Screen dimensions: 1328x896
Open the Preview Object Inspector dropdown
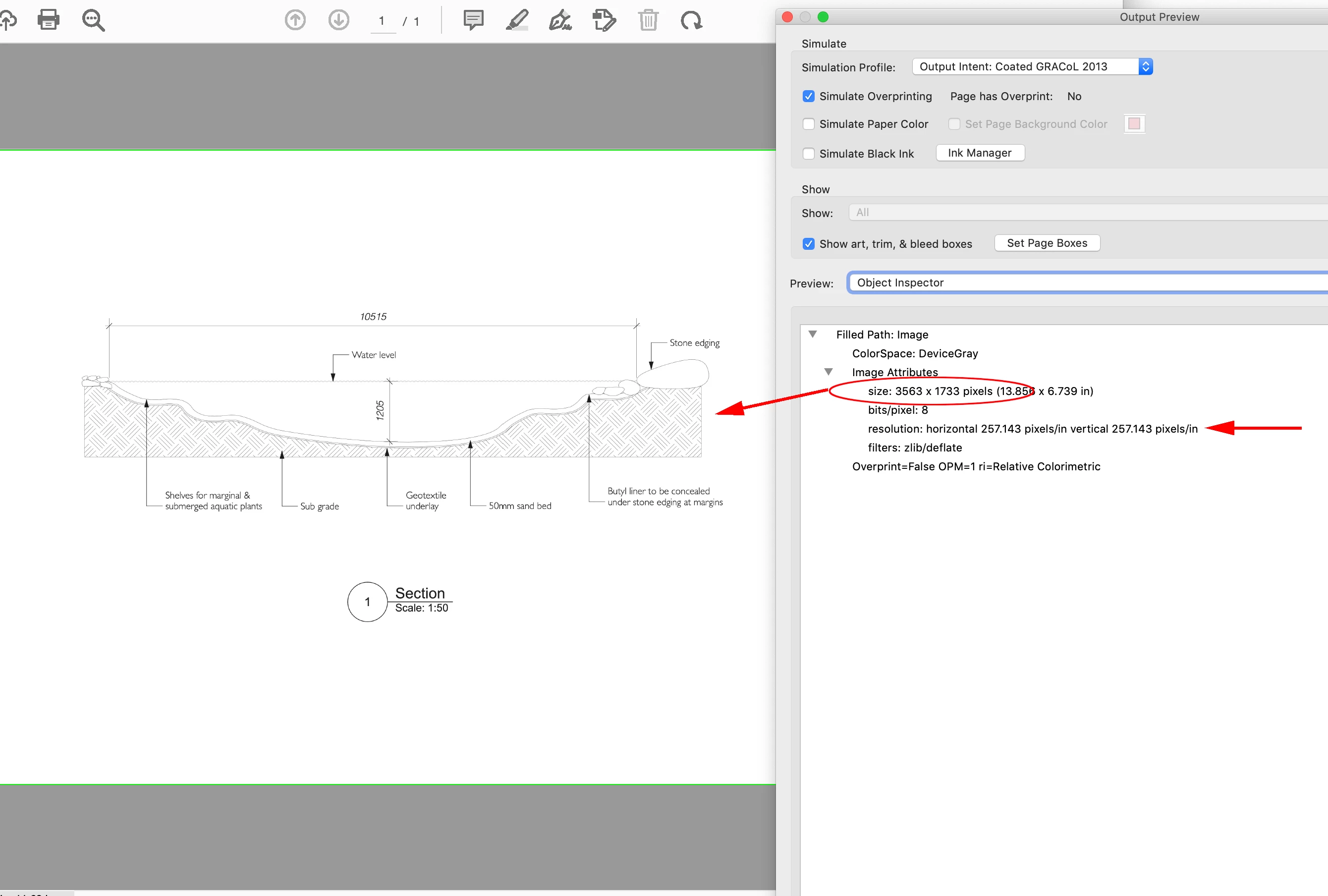[1086, 283]
